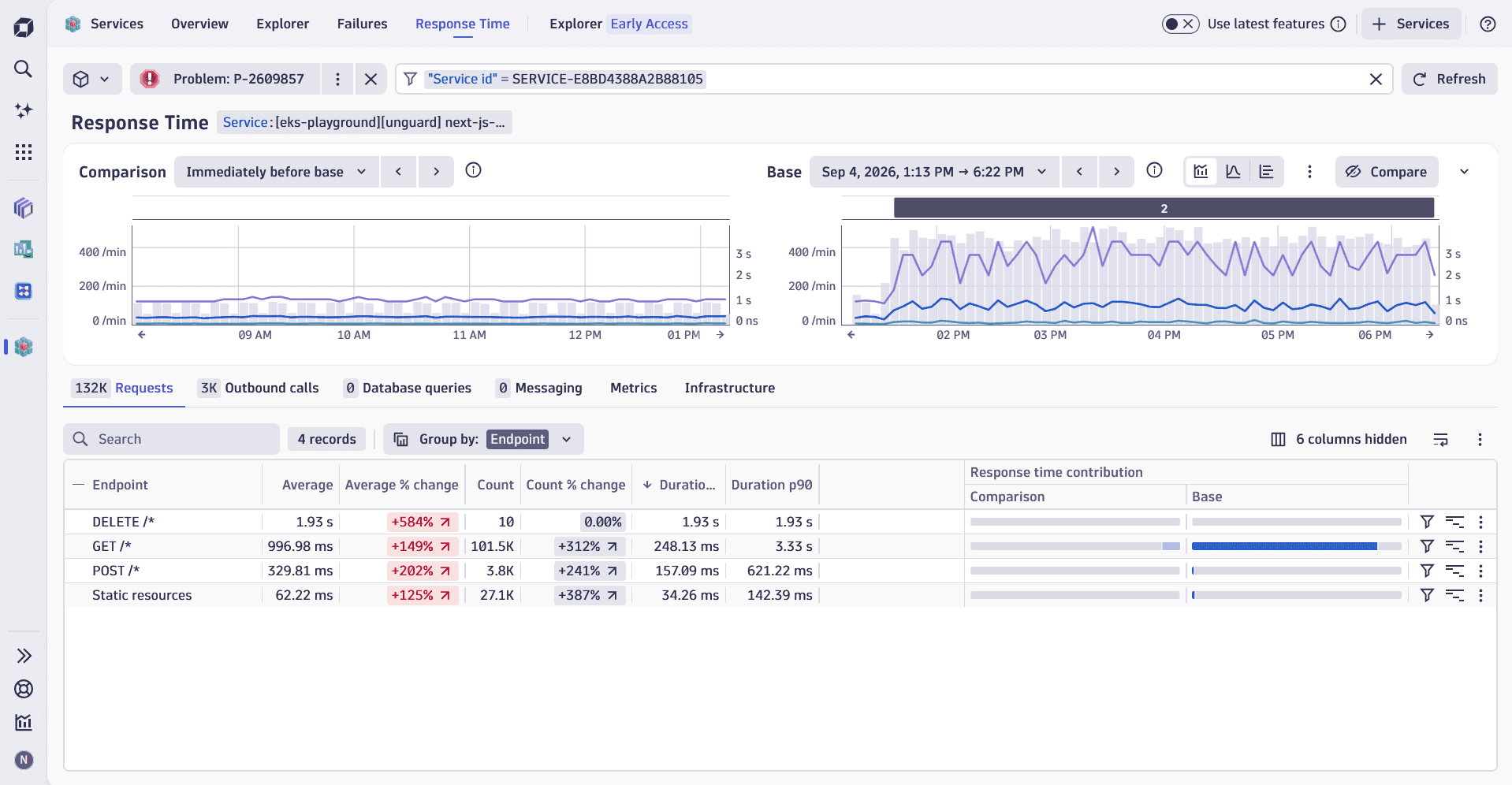1512x785 pixels.
Task: Open the AI sparkle assistant icon
Action: (24, 110)
